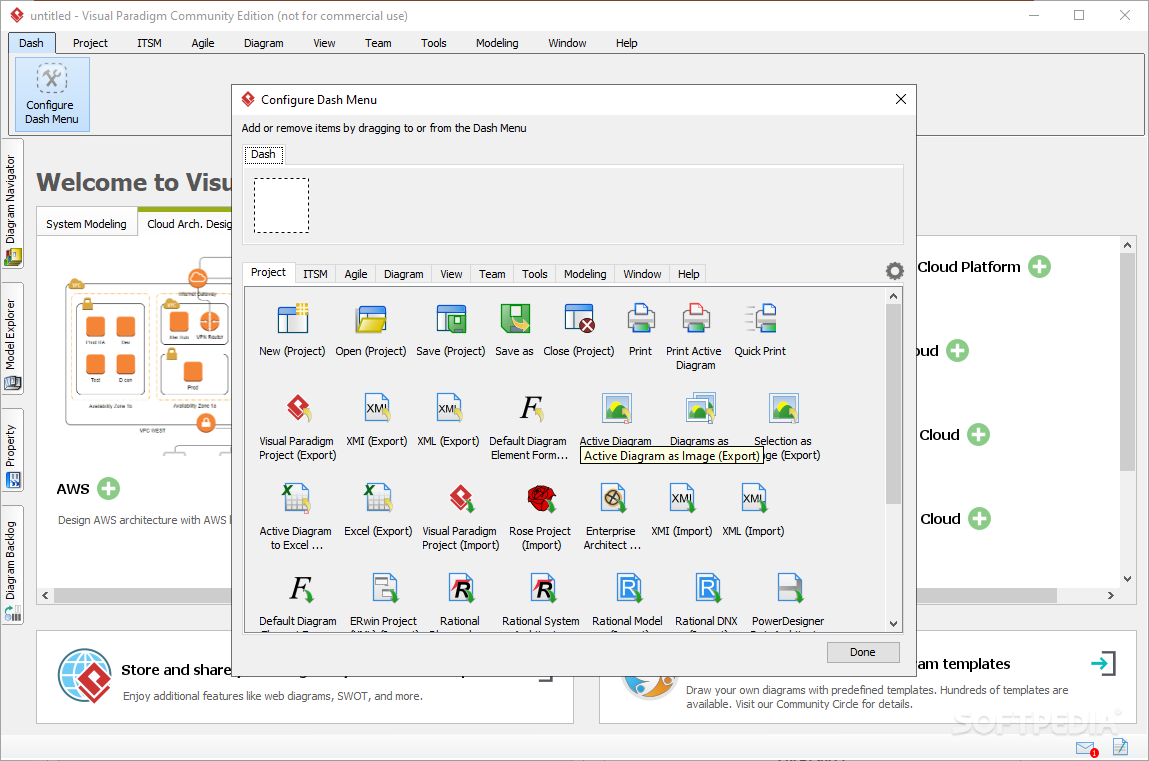1149x761 pixels.
Task: Choose Rose Project (Import) icon
Action: [542, 499]
